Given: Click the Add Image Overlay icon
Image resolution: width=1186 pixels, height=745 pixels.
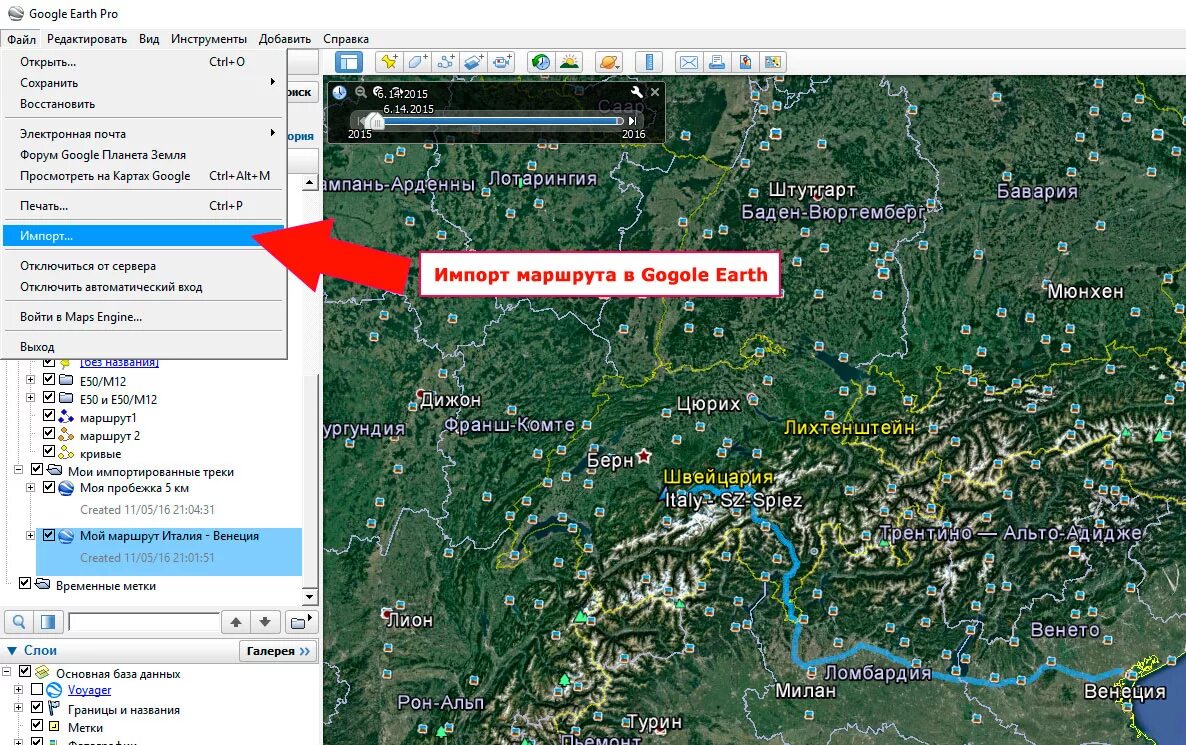Looking at the screenshot, I should click(473, 62).
